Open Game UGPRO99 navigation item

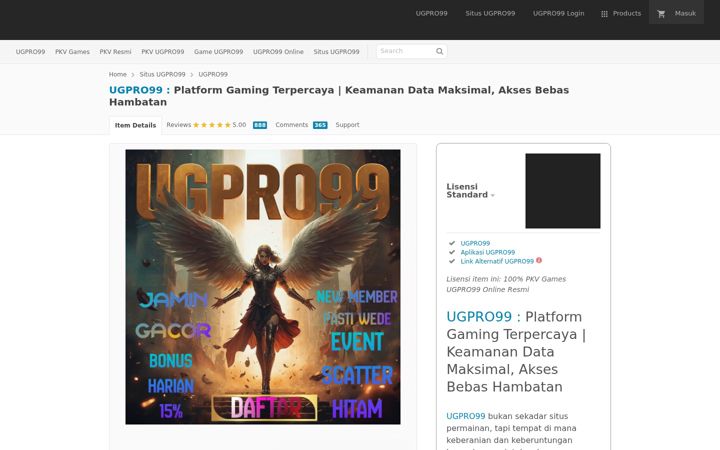[219, 52]
